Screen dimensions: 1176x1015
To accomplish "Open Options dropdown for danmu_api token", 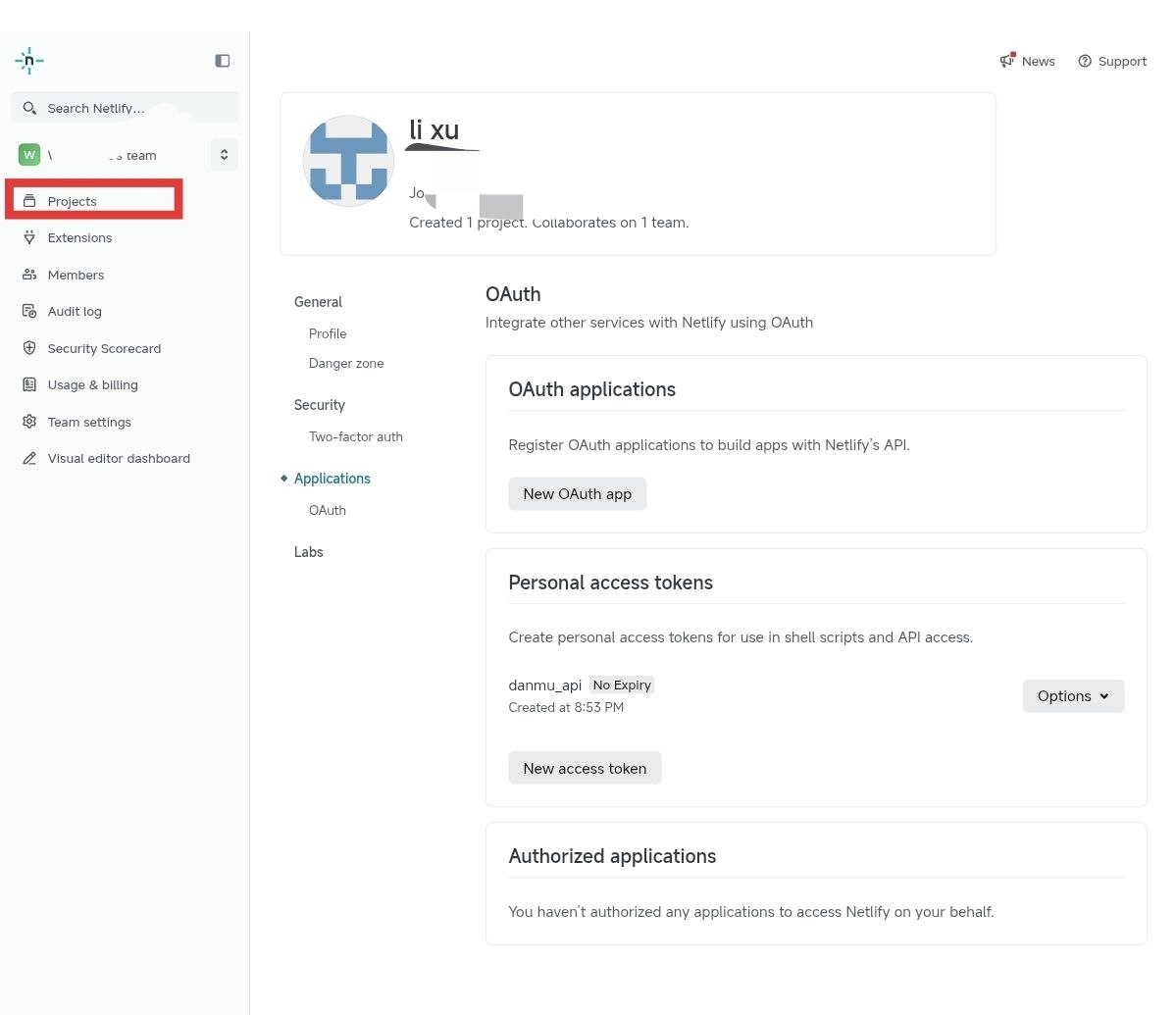I will (1072, 695).
